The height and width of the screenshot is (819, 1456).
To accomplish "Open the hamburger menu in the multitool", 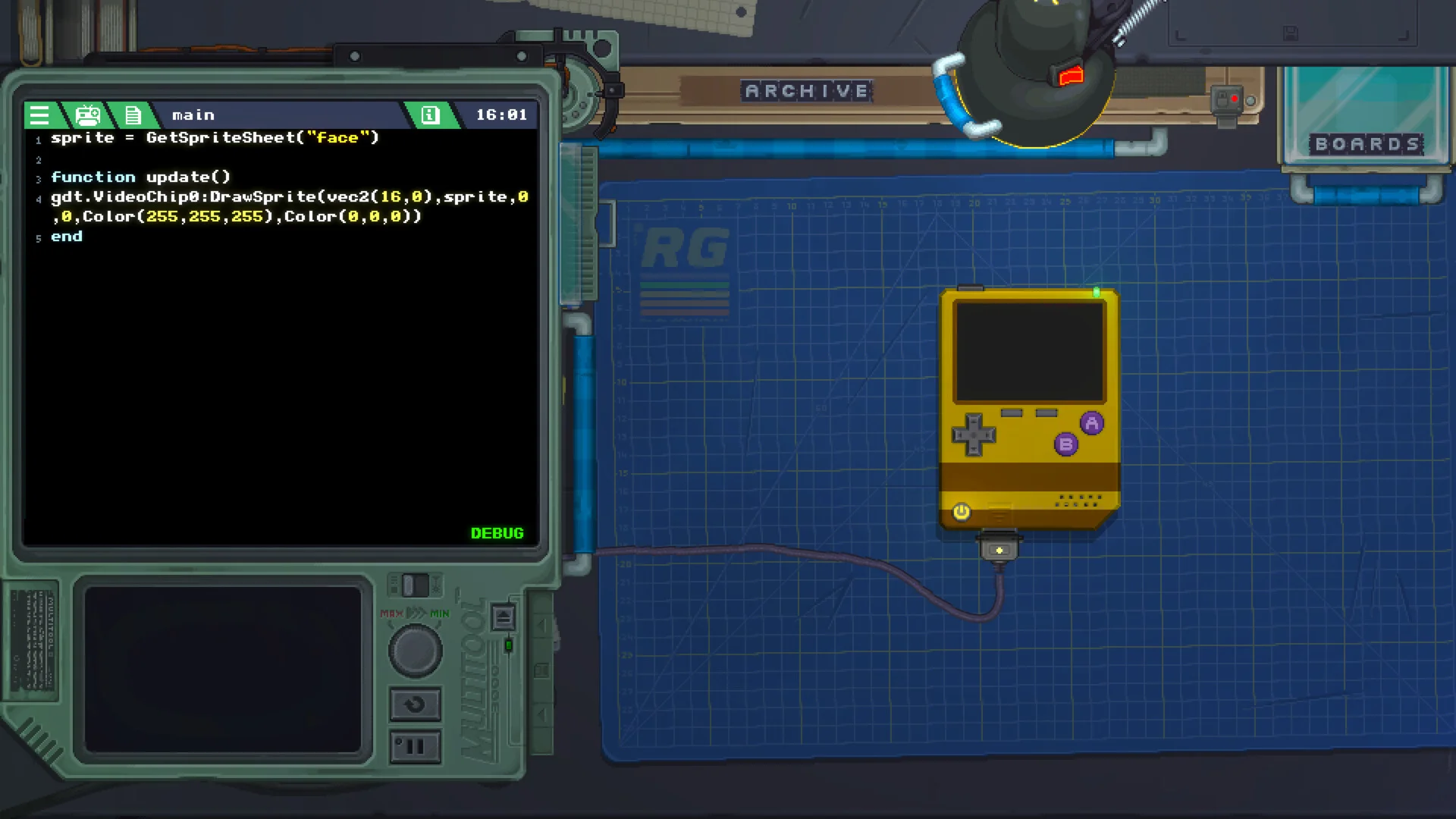I will (39, 115).
